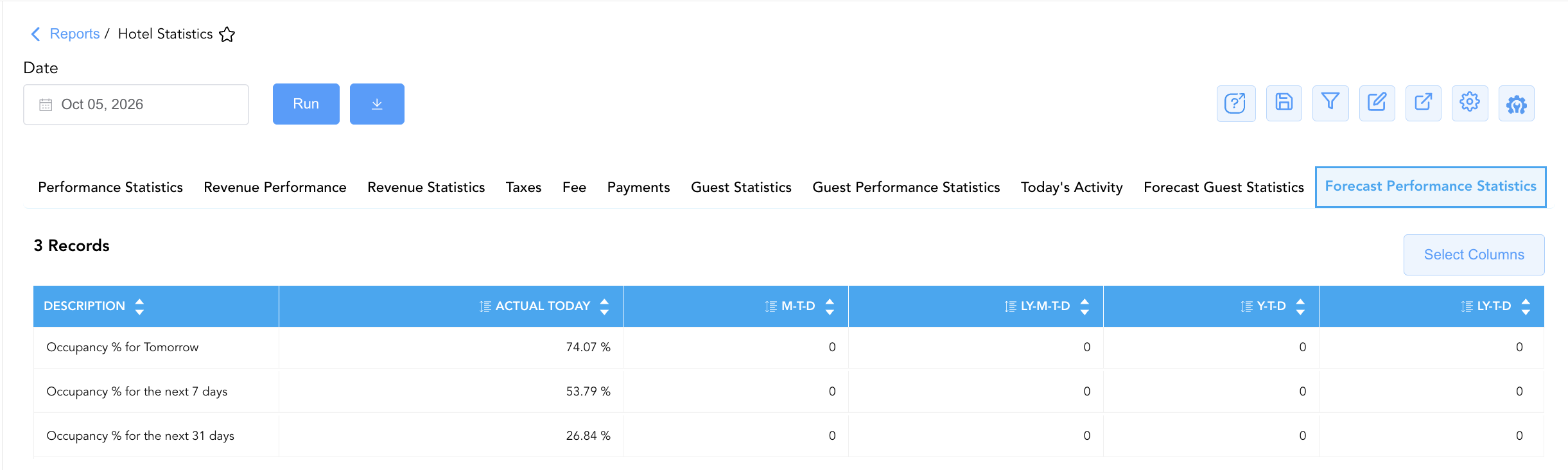
Task: Switch to the Payments tab
Action: 638,187
